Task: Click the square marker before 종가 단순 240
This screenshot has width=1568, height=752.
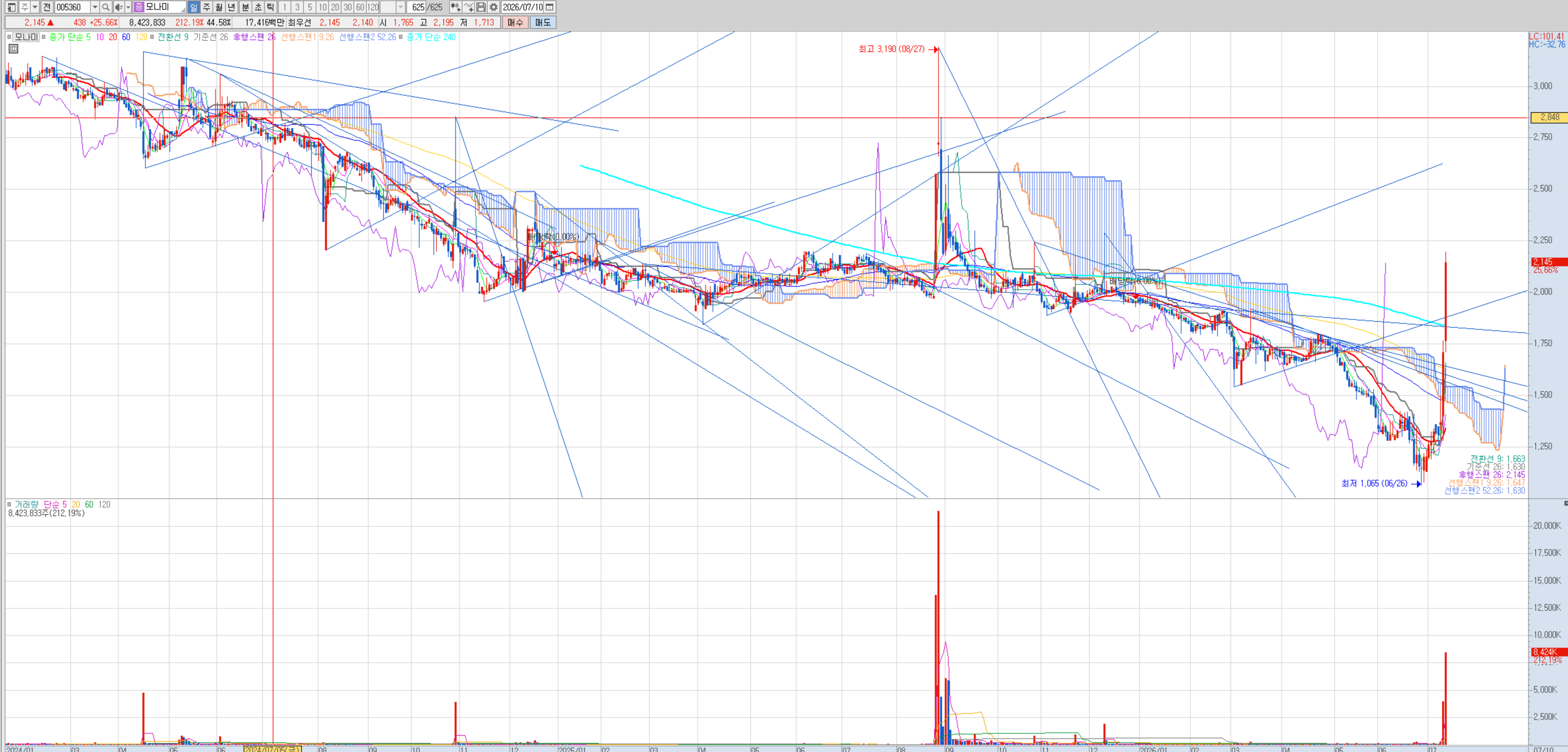Action: coord(401,37)
